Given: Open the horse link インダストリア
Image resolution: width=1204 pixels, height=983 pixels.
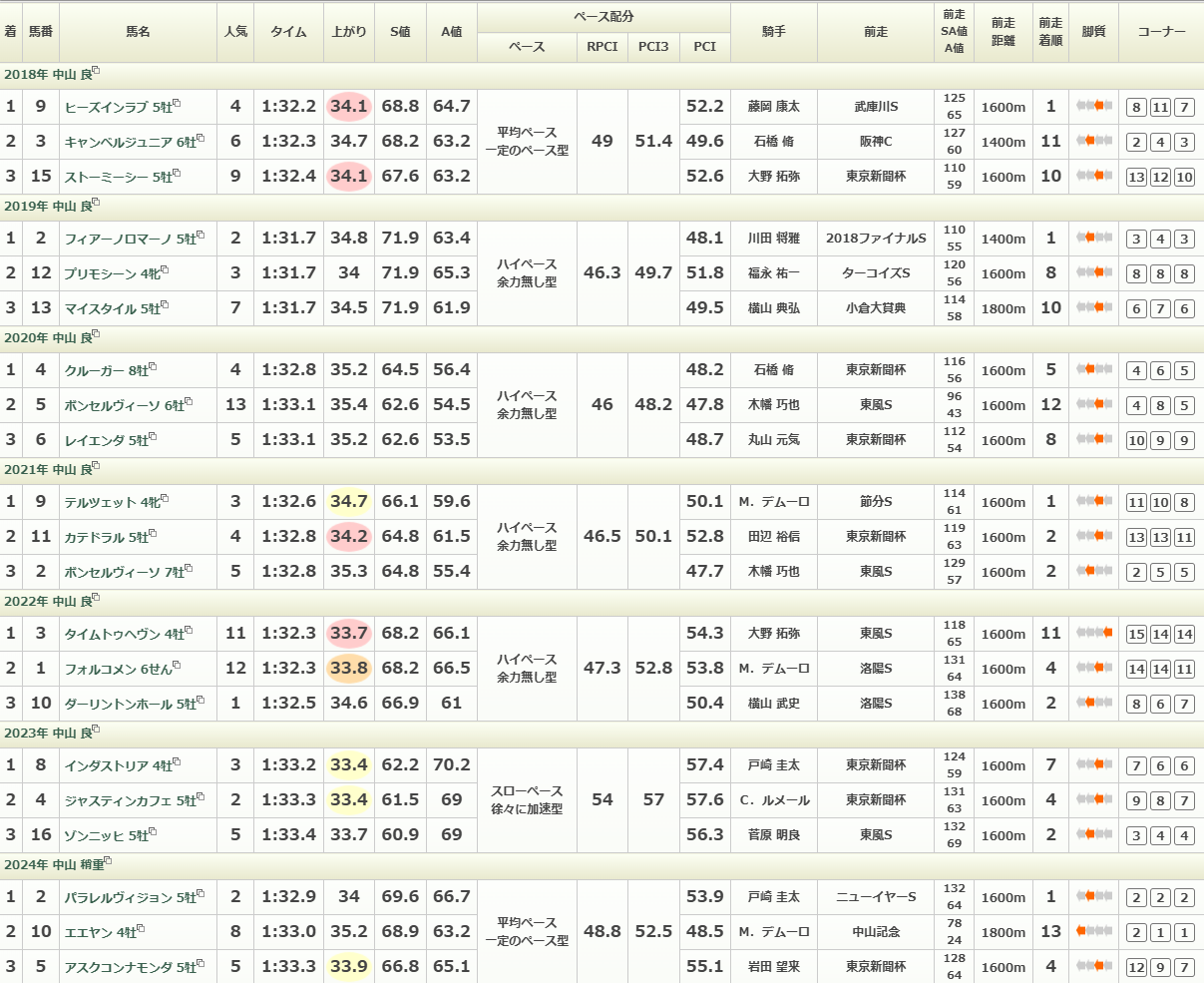Looking at the screenshot, I should pos(107,765).
